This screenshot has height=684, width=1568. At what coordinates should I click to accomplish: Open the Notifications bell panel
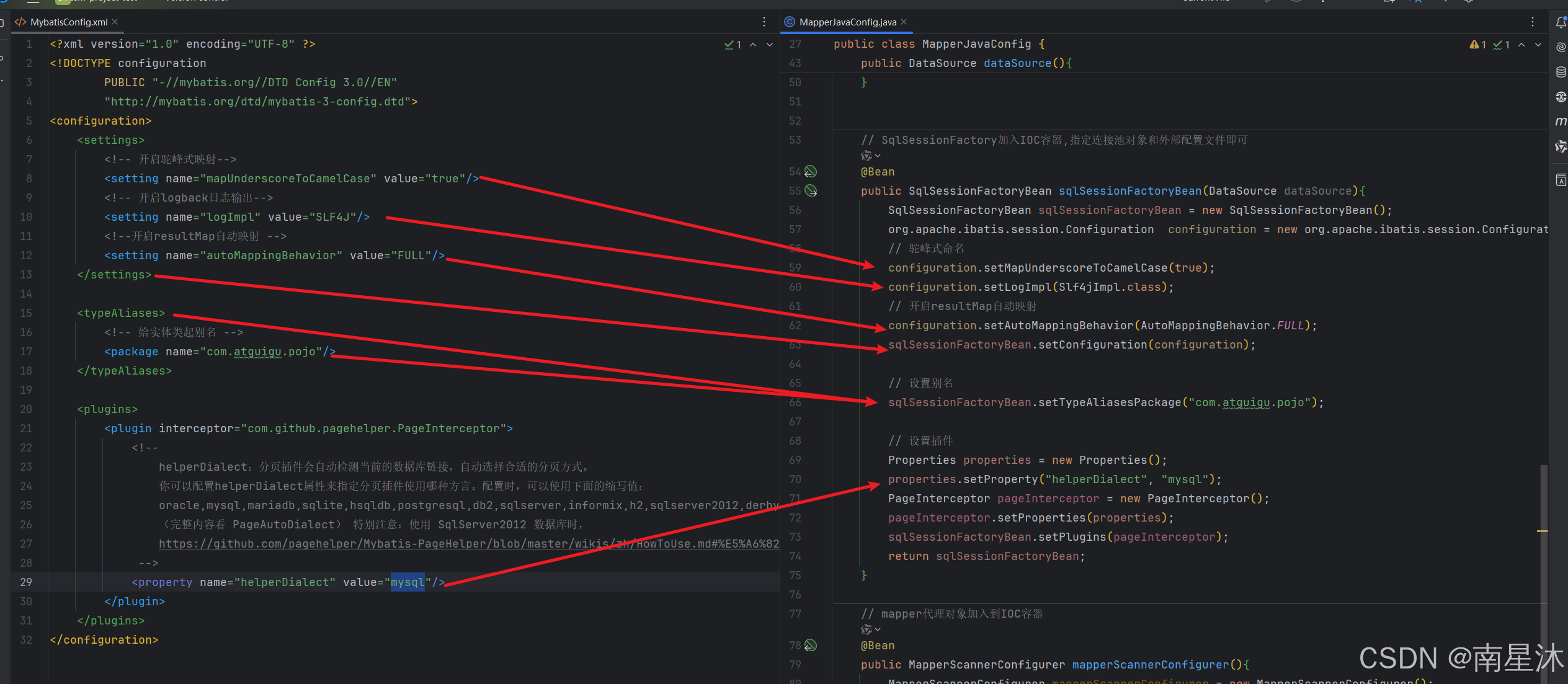(x=1561, y=23)
